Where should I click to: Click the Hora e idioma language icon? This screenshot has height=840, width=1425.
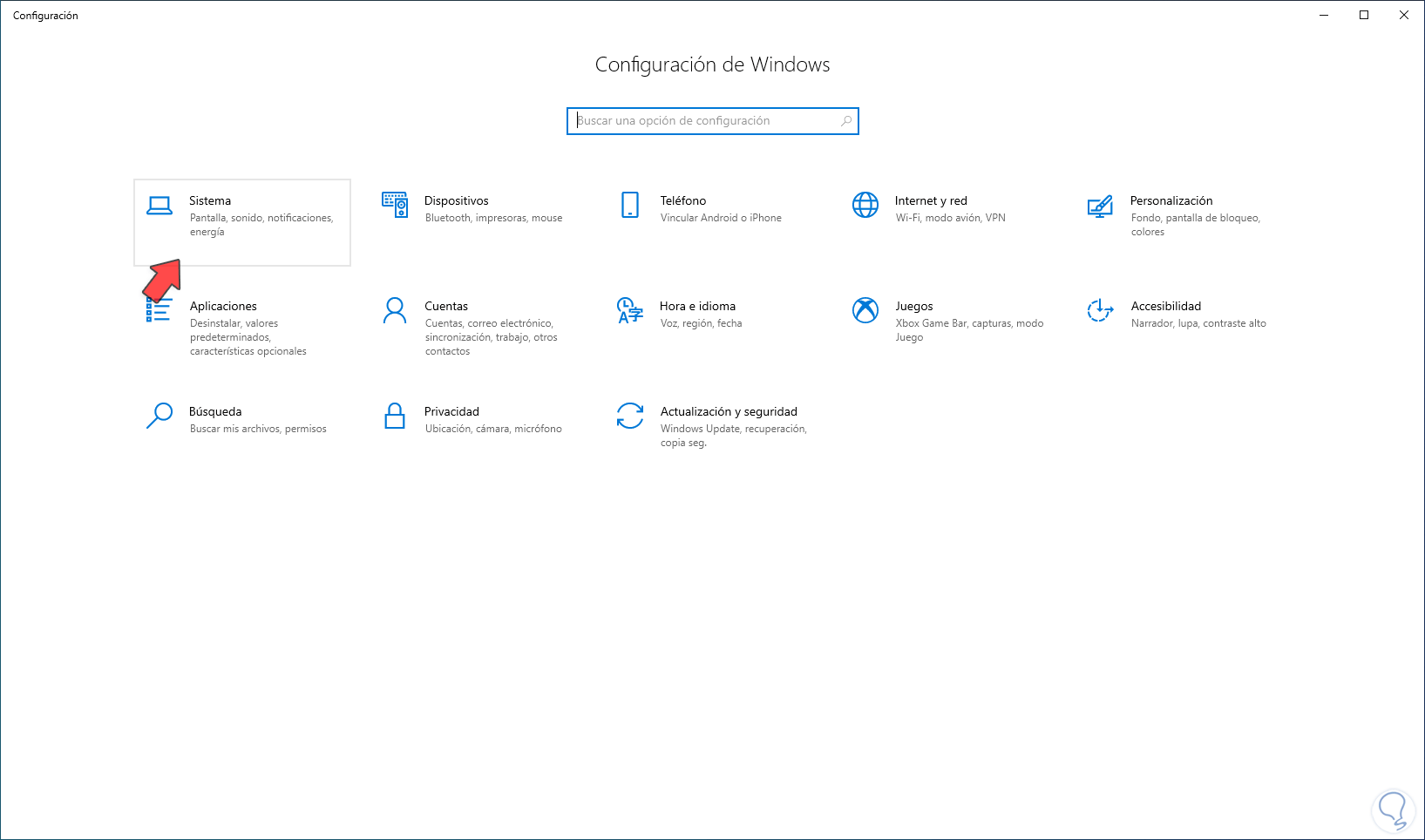click(x=629, y=310)
